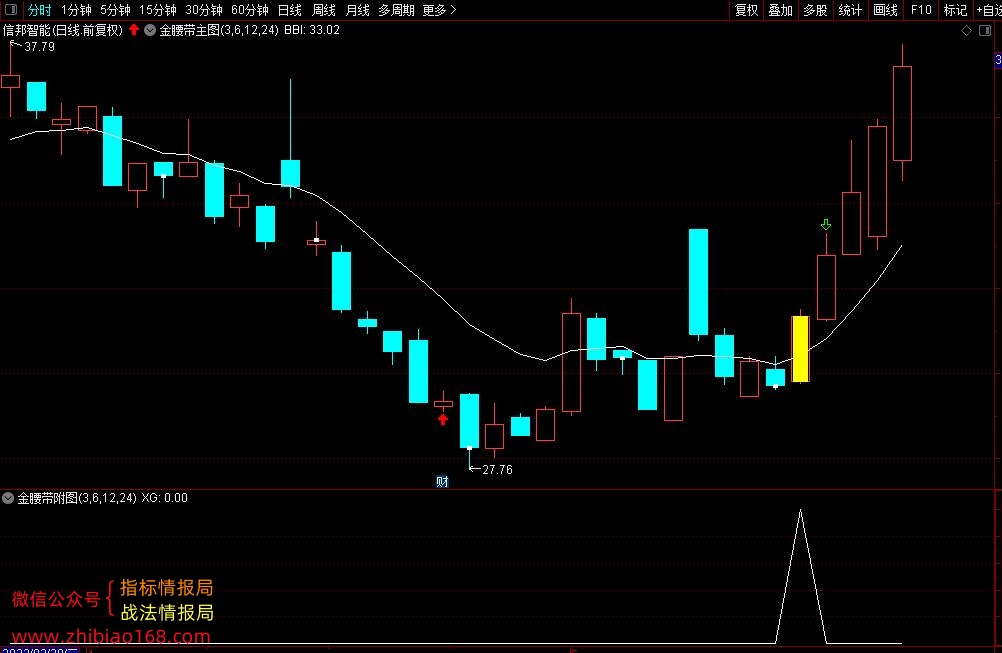The width and height of the screenshot is (1002, 653).
Task: Click the 财 finance marker icon
Action: pyautogui.click(x=442, y=481)
